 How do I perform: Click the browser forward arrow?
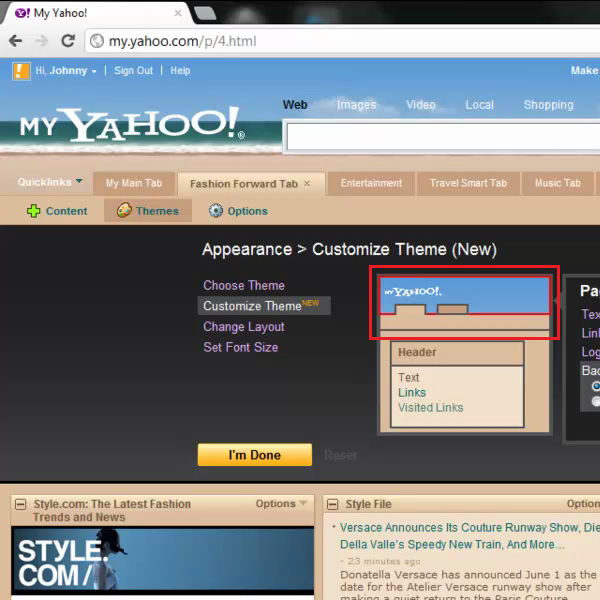[x=41, y=41]
